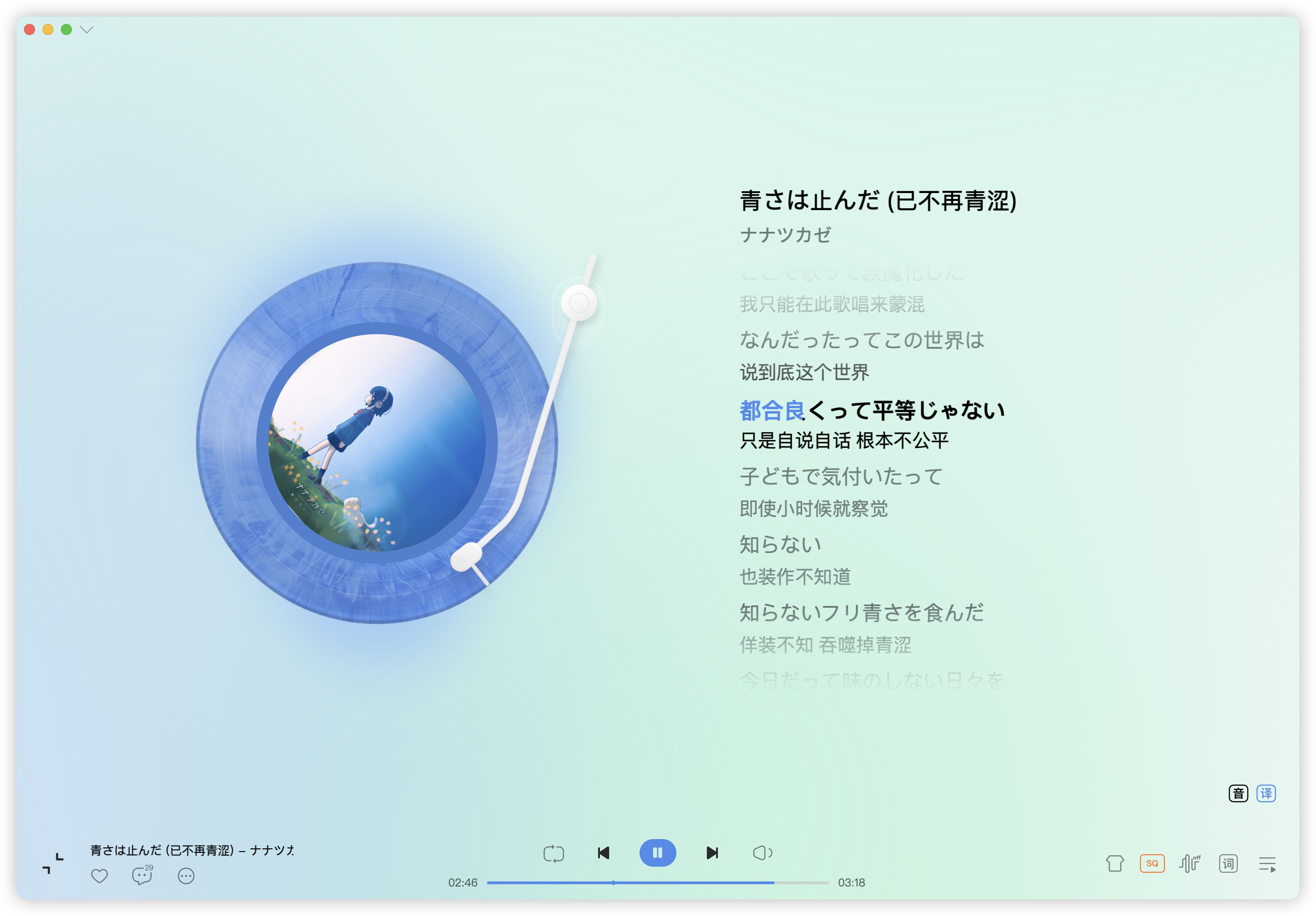The width and height of the screenshot is (1316, 916).
Task: Toggle lyric translation with 译 button
Action: [1266, 793]
